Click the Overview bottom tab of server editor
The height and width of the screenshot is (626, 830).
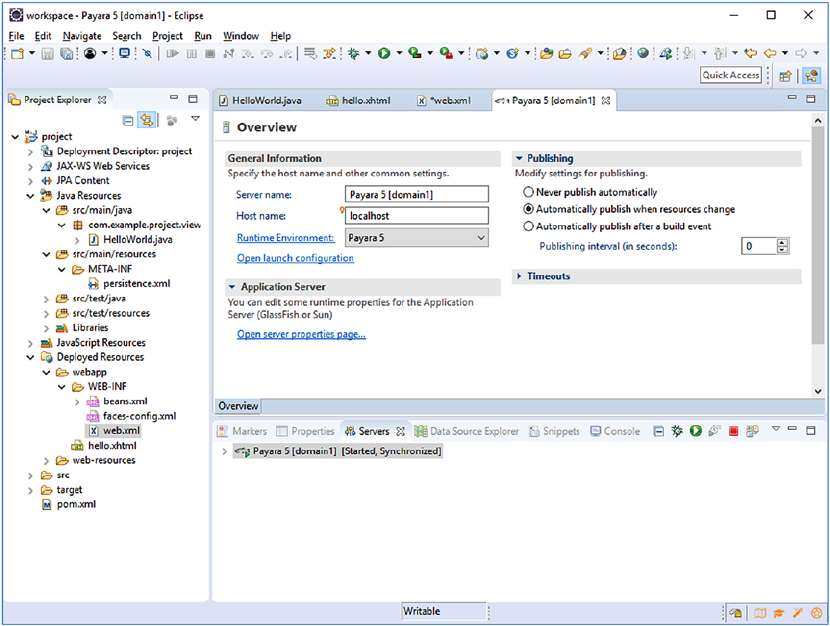click(238, 406)
